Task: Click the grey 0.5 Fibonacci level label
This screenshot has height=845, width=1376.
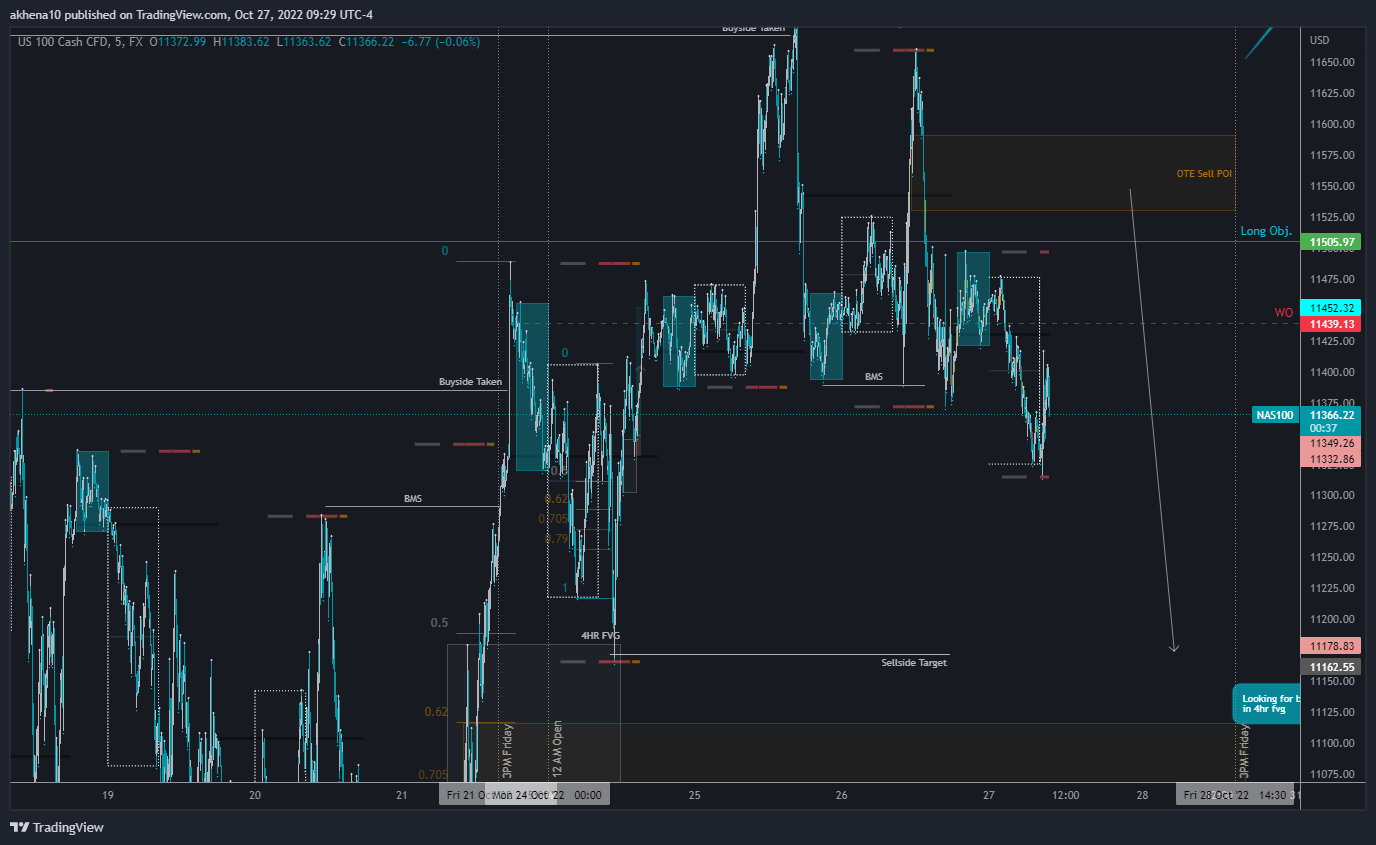Action: [440, 623]
